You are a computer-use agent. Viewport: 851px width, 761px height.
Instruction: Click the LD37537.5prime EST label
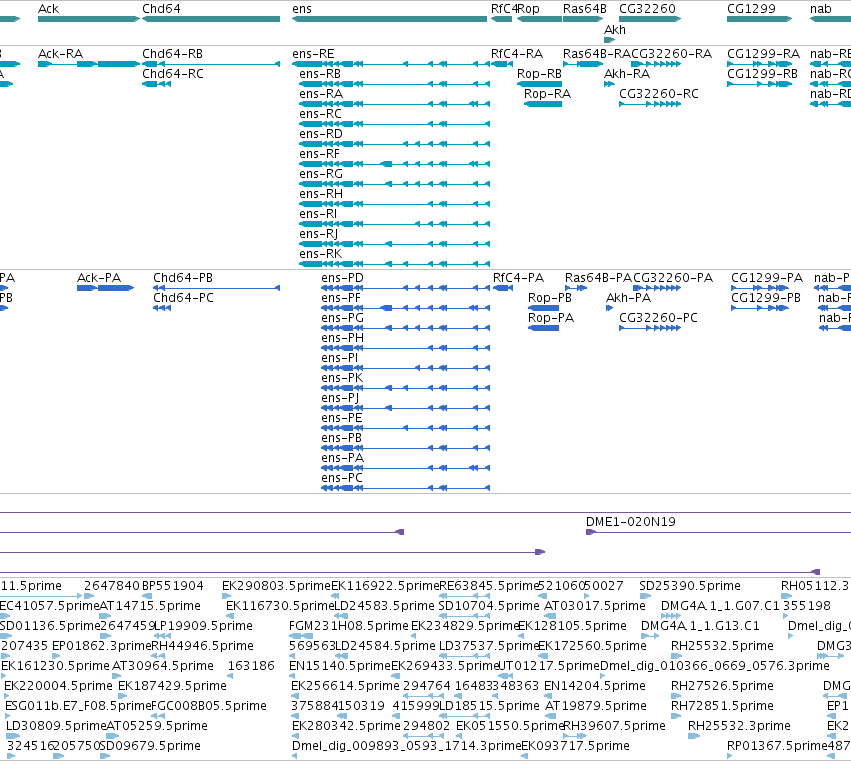(x=489, y=646)
